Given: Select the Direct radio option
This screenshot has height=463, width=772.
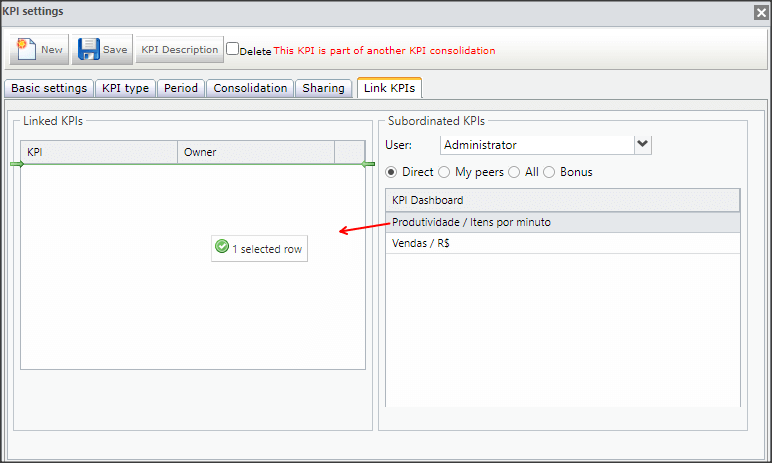Looking at the screenshot, I should 391,172.
